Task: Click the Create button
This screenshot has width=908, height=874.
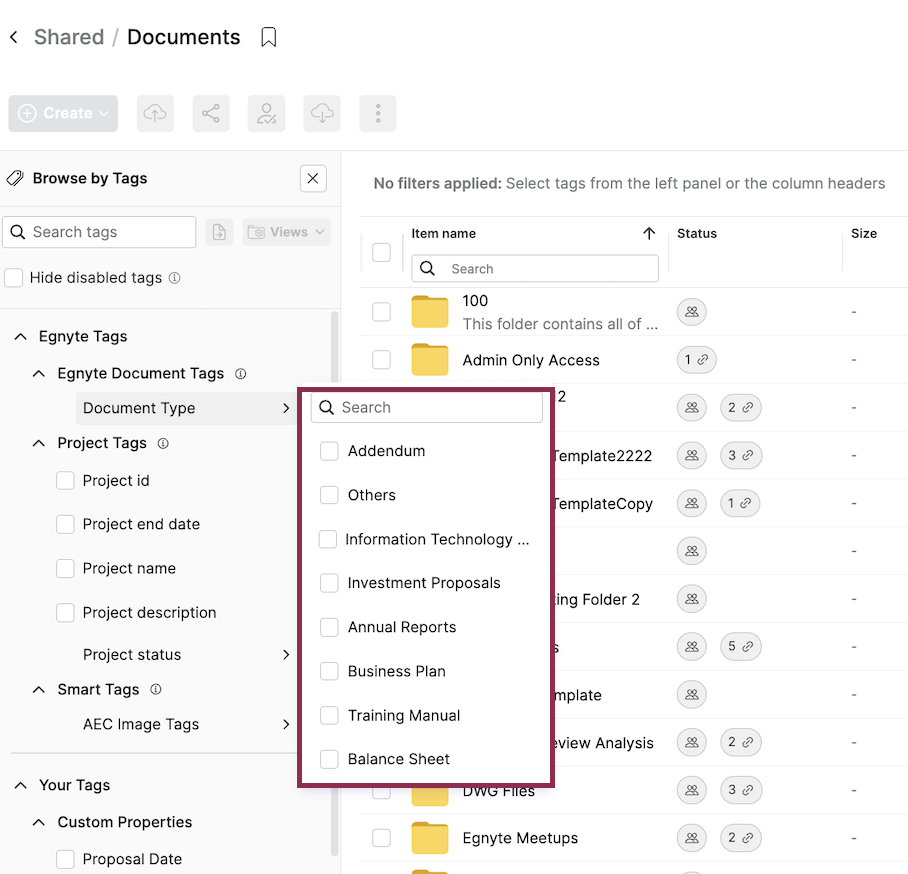Action: click(x=63, y=114)
